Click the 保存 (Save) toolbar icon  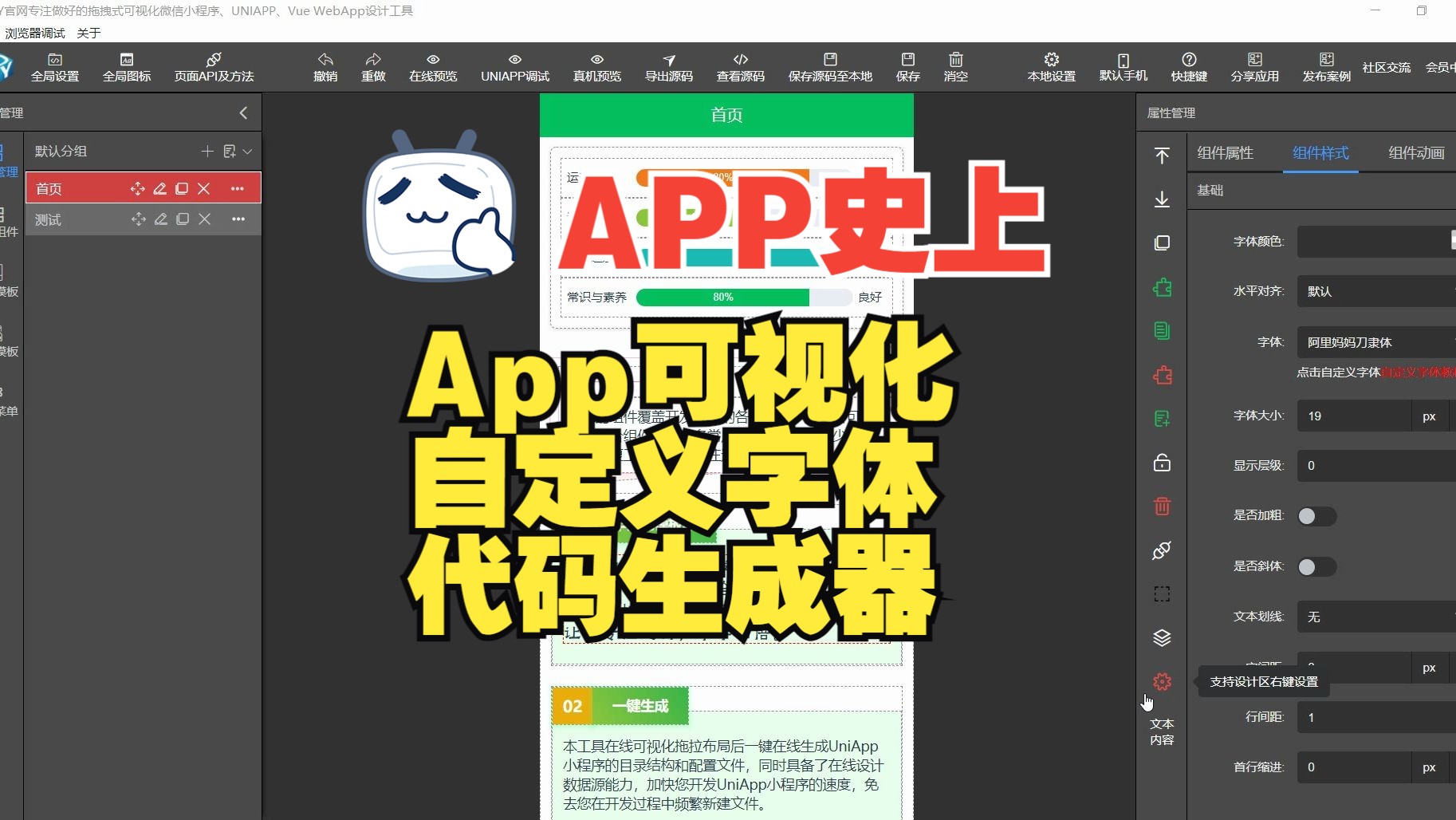[907, 67]
